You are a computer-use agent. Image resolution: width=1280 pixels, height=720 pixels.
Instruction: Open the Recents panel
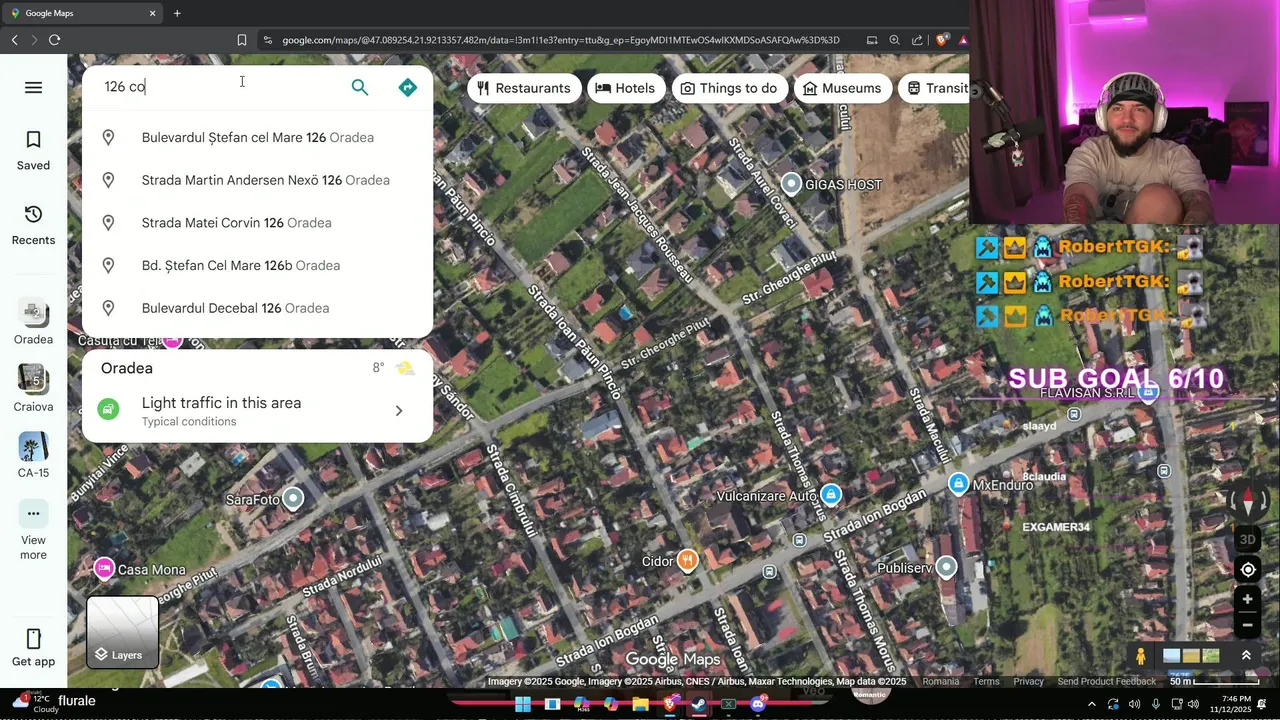pyautogui.click(x=33, y=225)
